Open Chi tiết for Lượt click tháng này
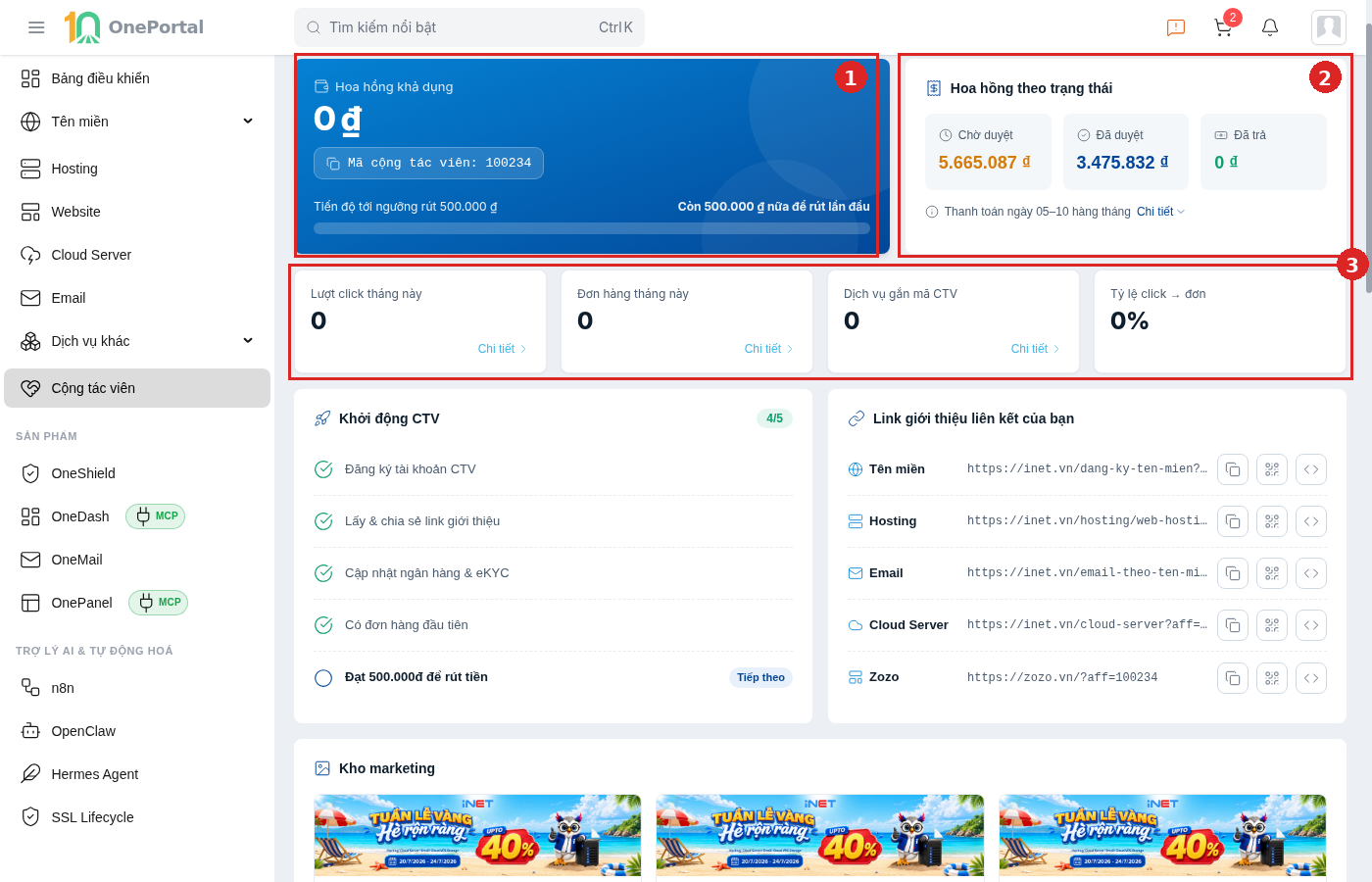Image resolution: width=1372 pixels, height=882 pixels. tap(502, 349)
